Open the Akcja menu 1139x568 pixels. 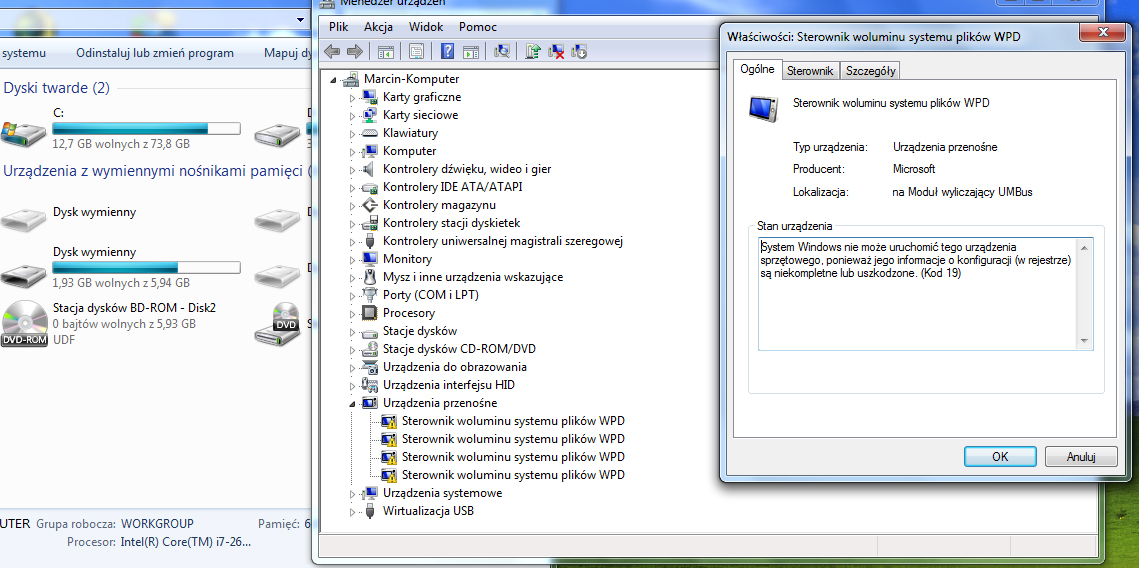pos(378,27)
